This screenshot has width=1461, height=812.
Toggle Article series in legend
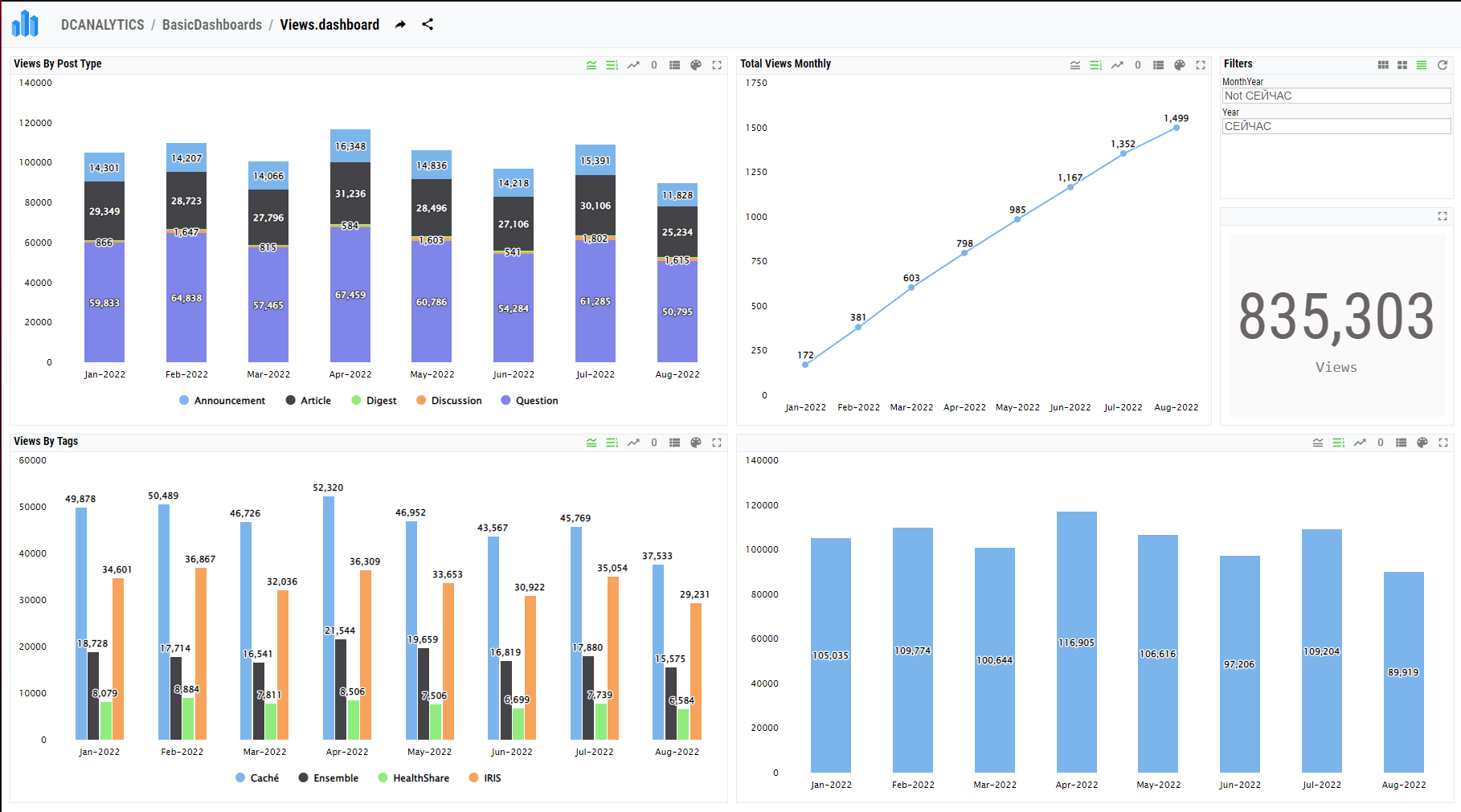[x=309, y=401]
